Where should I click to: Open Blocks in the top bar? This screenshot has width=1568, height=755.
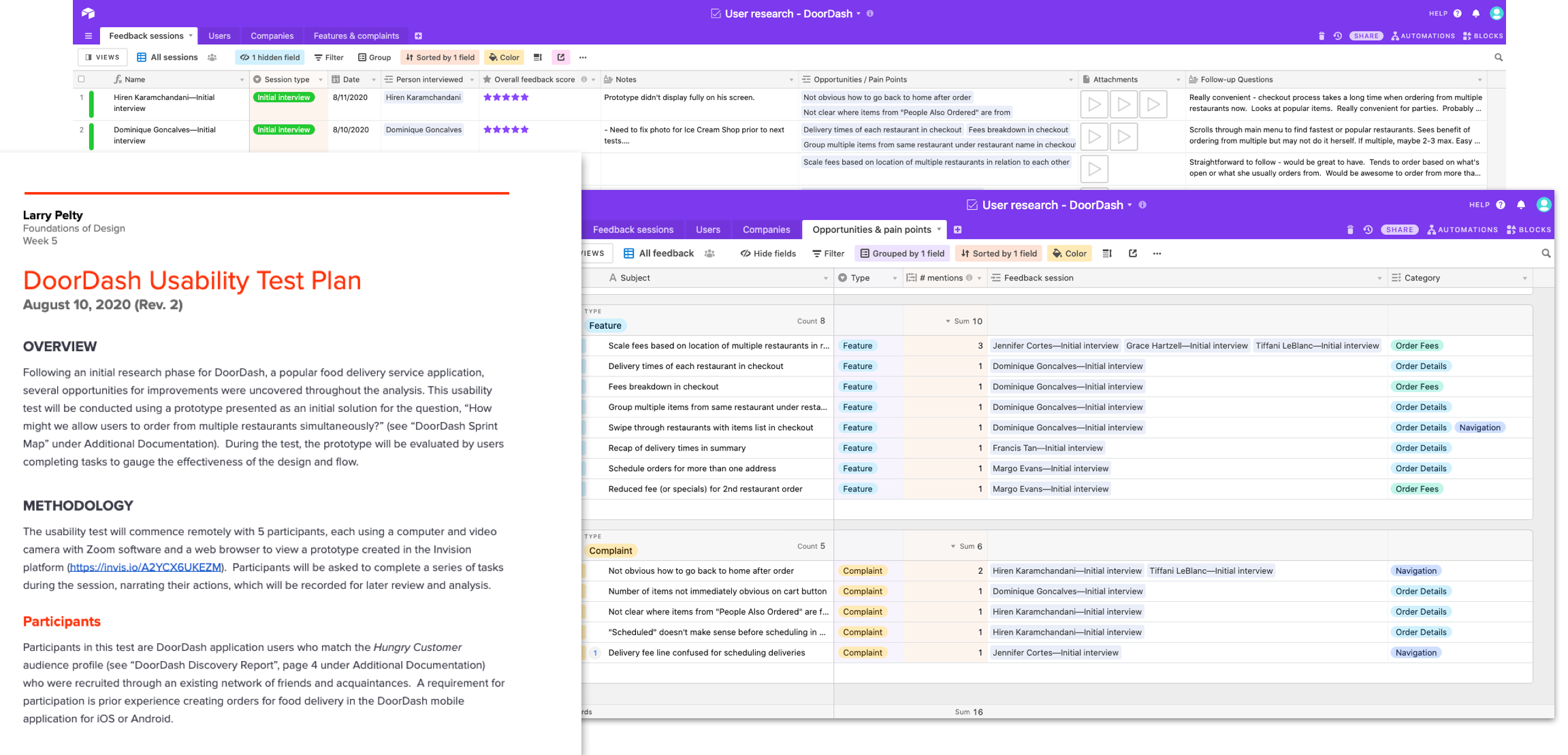point(1482,35)
